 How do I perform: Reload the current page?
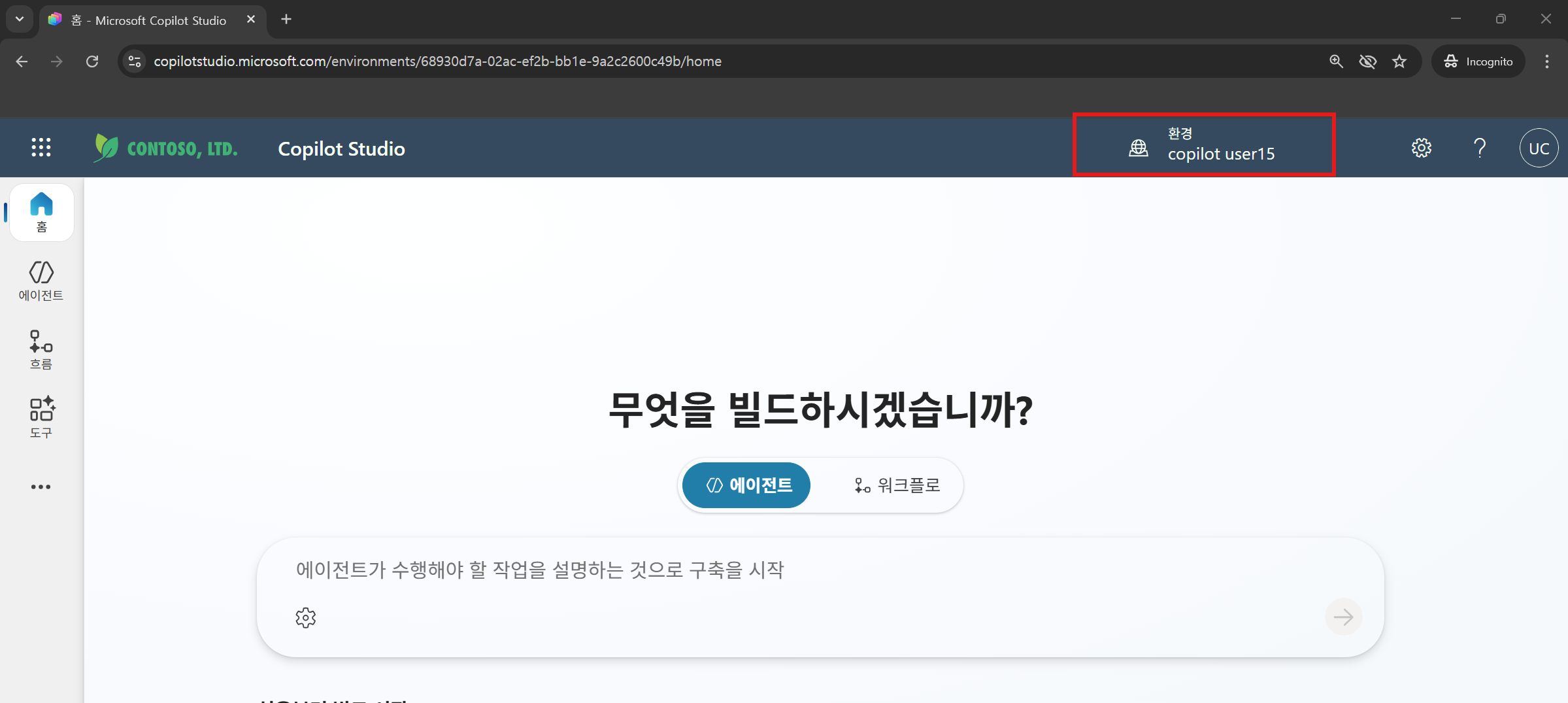click(x=92, y=61)
